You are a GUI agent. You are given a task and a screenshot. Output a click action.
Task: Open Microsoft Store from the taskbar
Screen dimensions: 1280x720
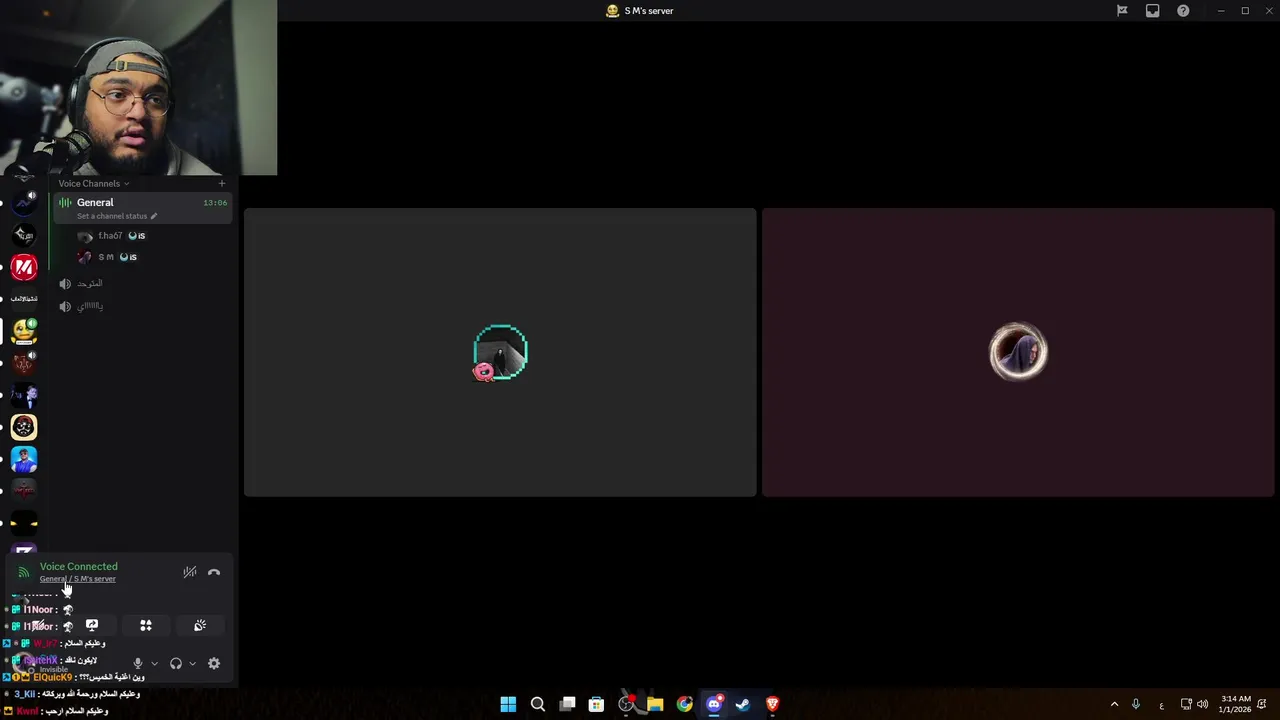(x=596, y=704)
